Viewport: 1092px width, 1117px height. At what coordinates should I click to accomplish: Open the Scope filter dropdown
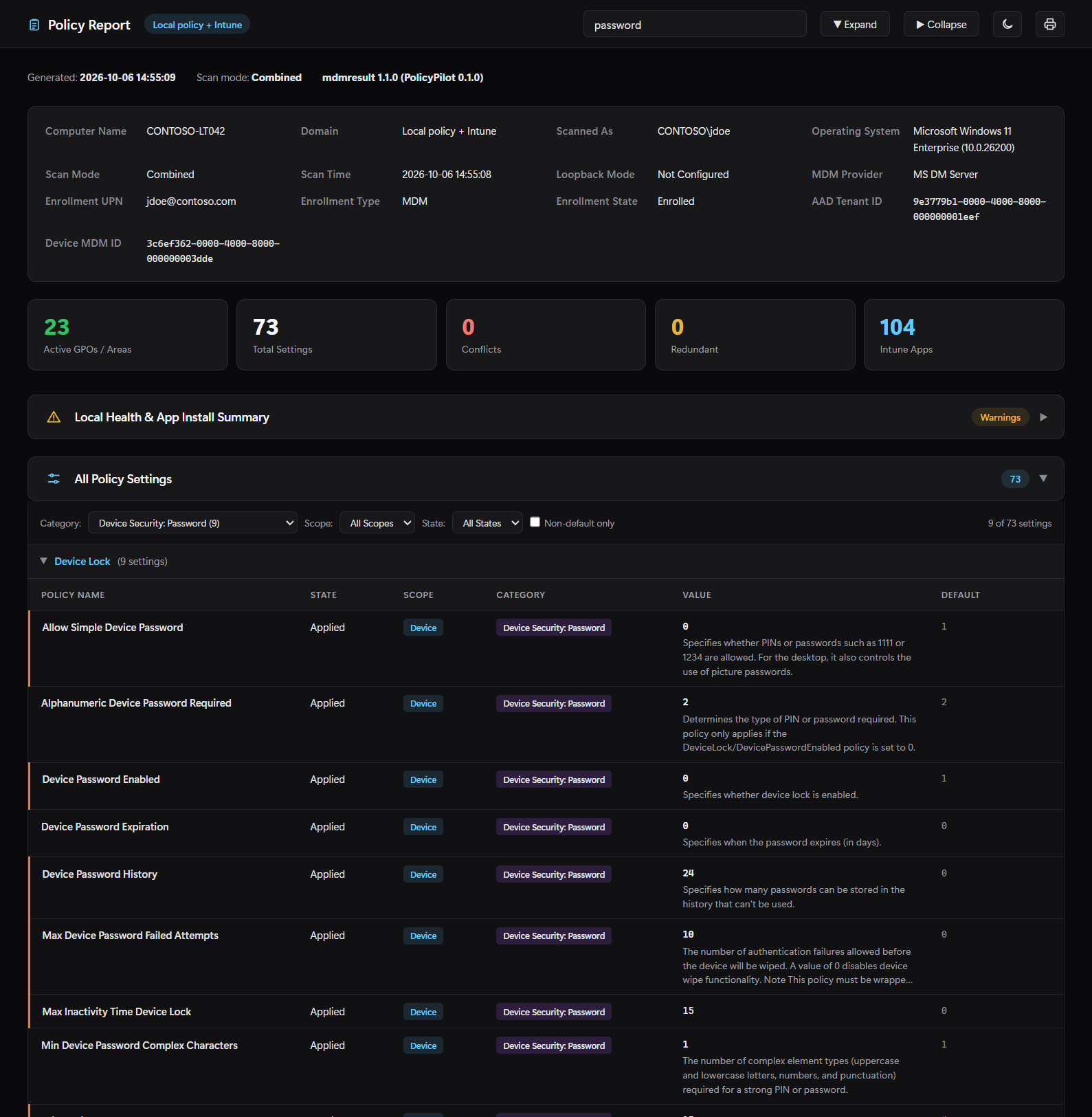(x=377, y=523)
